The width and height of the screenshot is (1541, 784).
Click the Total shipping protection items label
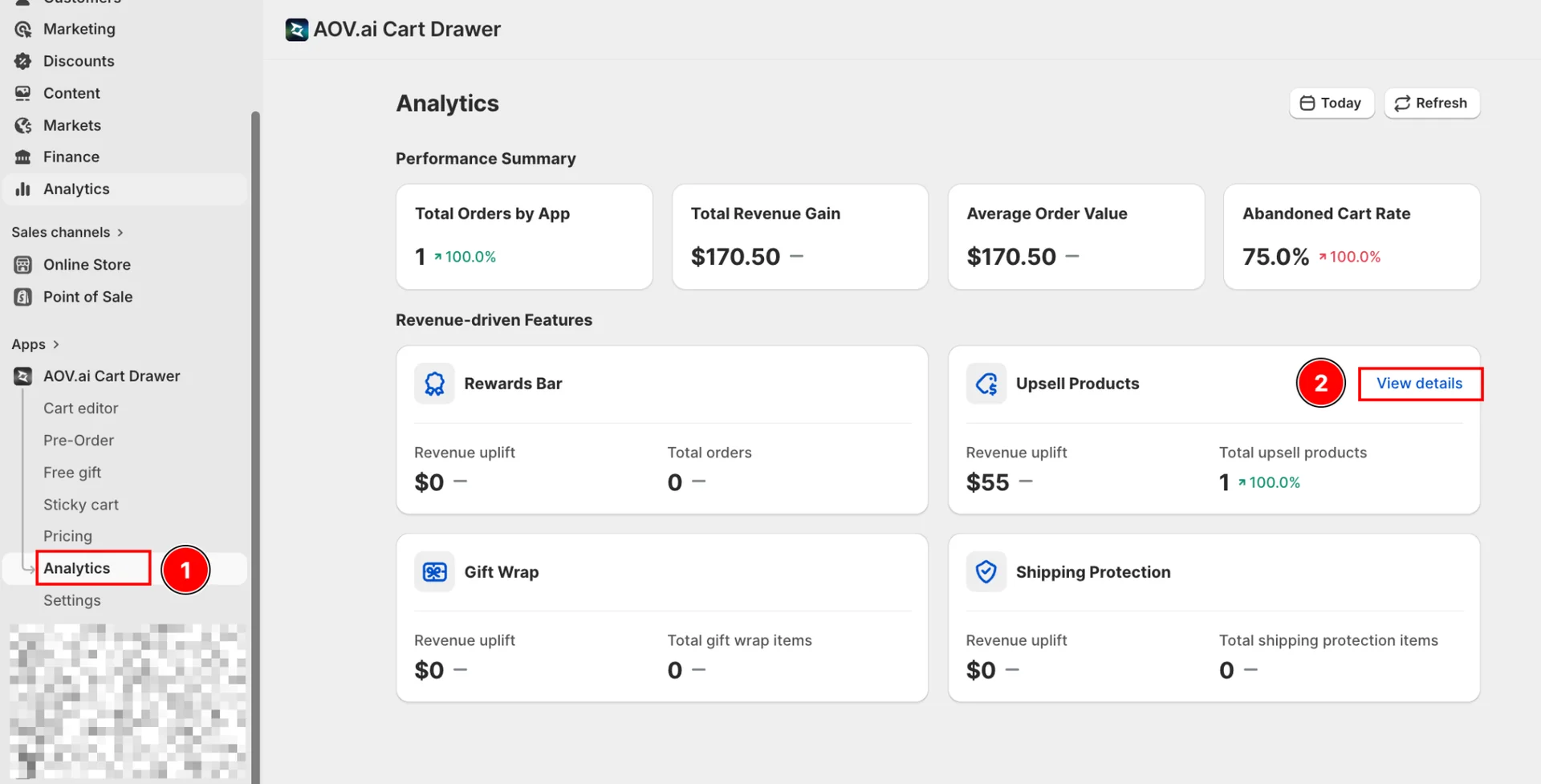(1328, 640)
